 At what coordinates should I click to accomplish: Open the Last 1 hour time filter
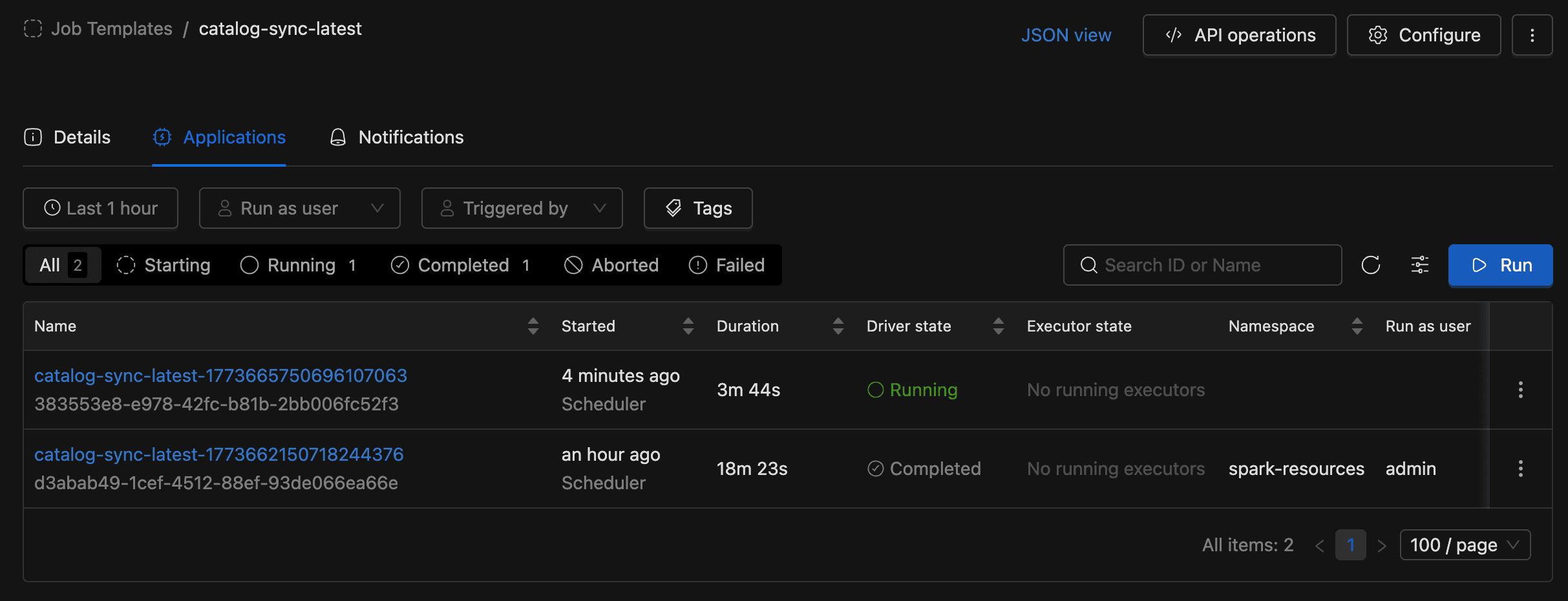pos(100,208)
